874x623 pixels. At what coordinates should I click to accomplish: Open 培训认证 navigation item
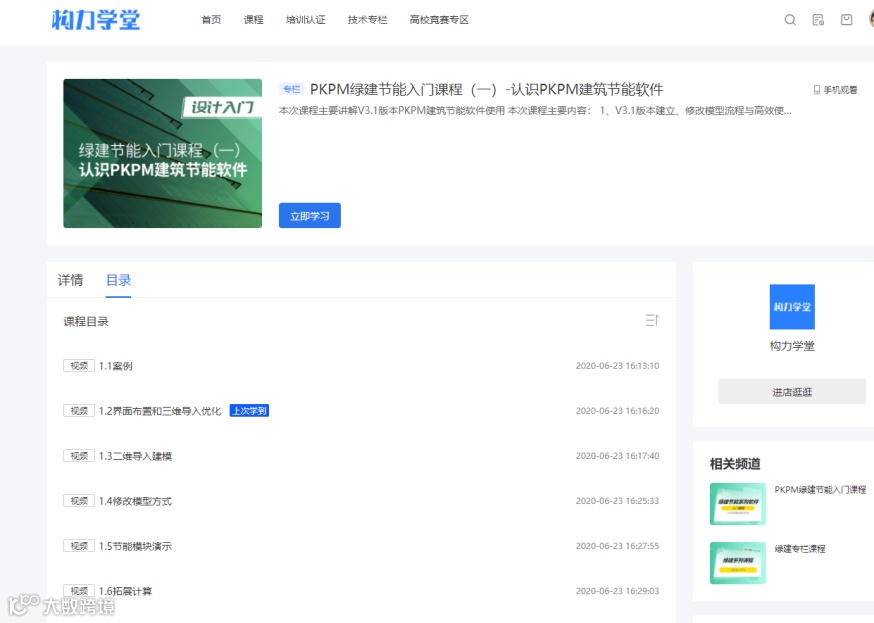[x=305, y=20]
